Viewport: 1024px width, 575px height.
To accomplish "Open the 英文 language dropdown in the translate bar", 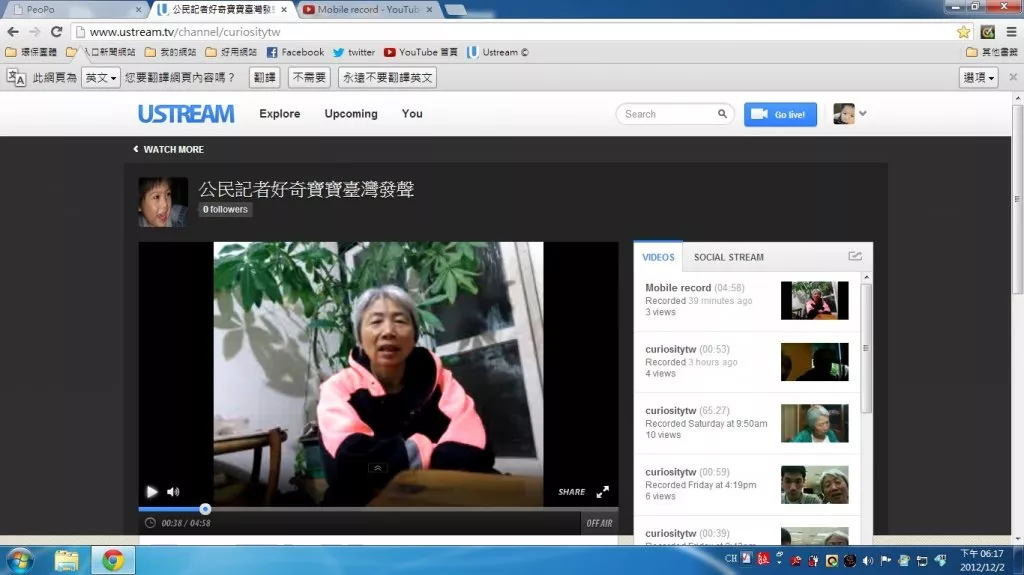I will coord(101,78).
